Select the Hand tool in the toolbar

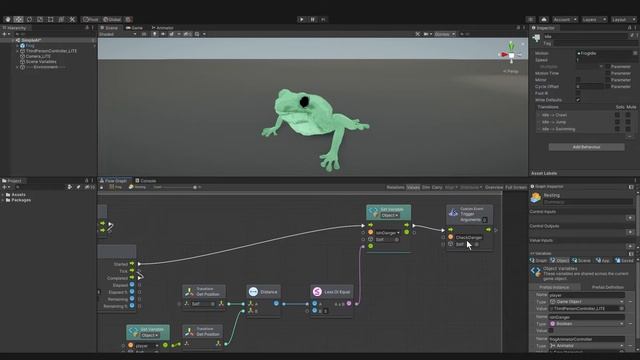coord(7,19)
